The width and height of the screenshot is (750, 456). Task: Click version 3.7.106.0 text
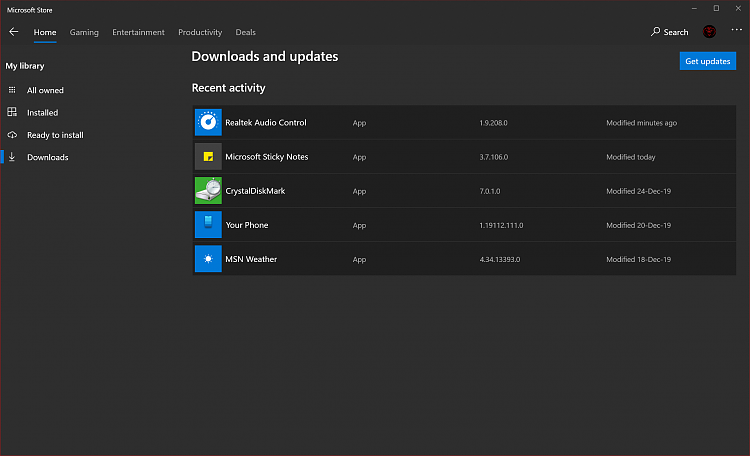tap(494, 157)
